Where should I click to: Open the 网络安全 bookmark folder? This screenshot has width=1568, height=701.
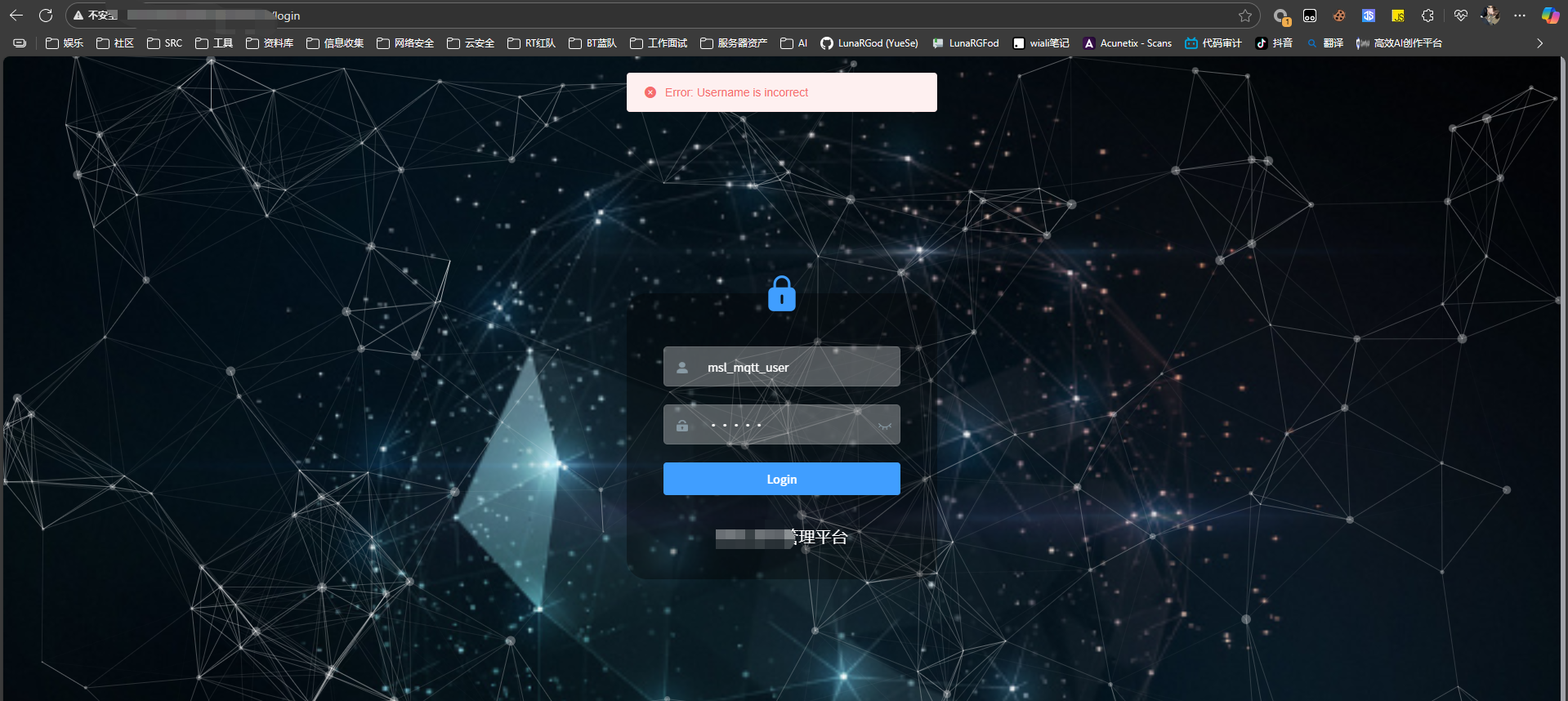tap(405, 43)
